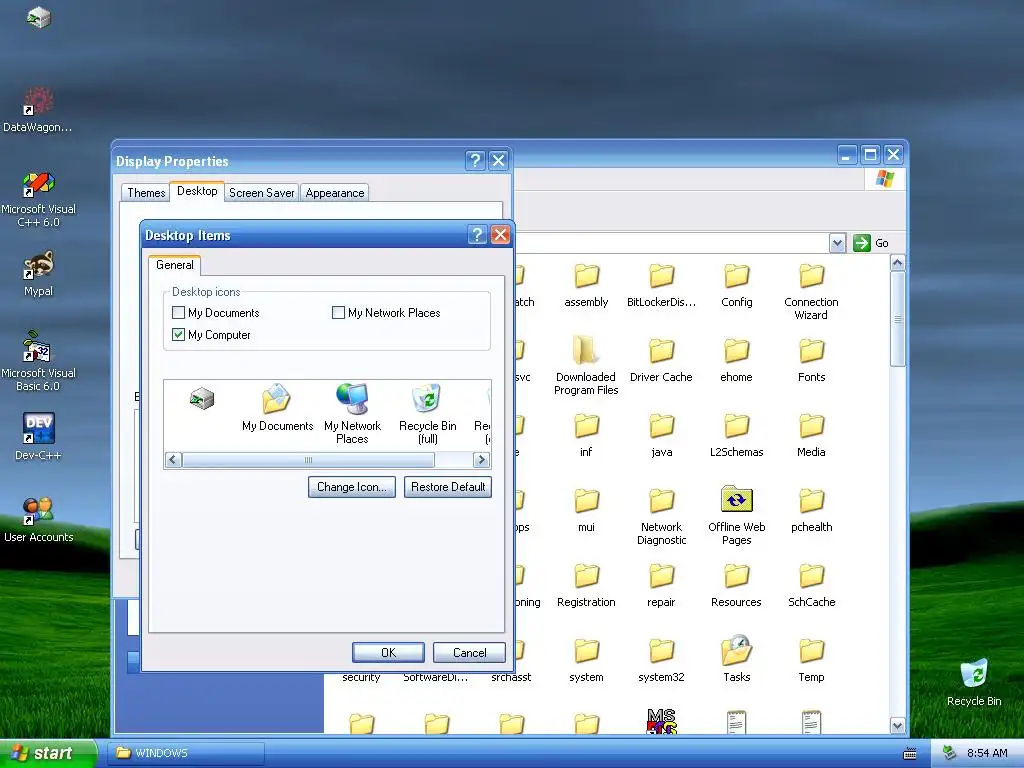Select the Recycle Bin on desktop

[x=974, y=682]
